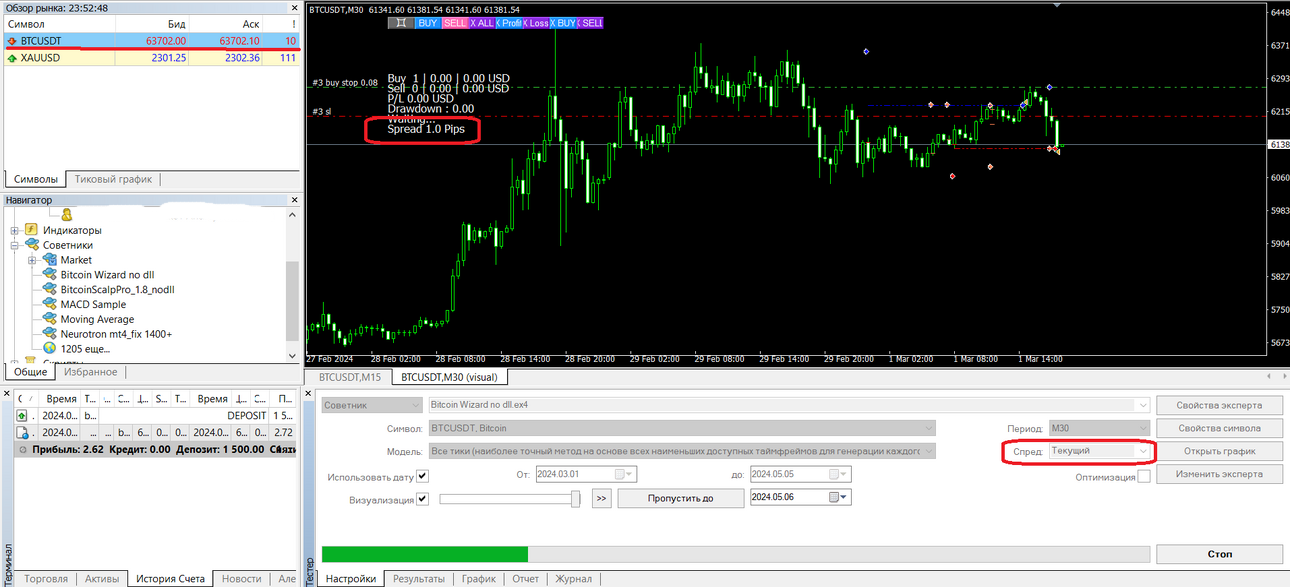This screenshot has height=587, width=1290.
Task: Select the XAUUSD row in Market Watch
Action: pos(150,58)
